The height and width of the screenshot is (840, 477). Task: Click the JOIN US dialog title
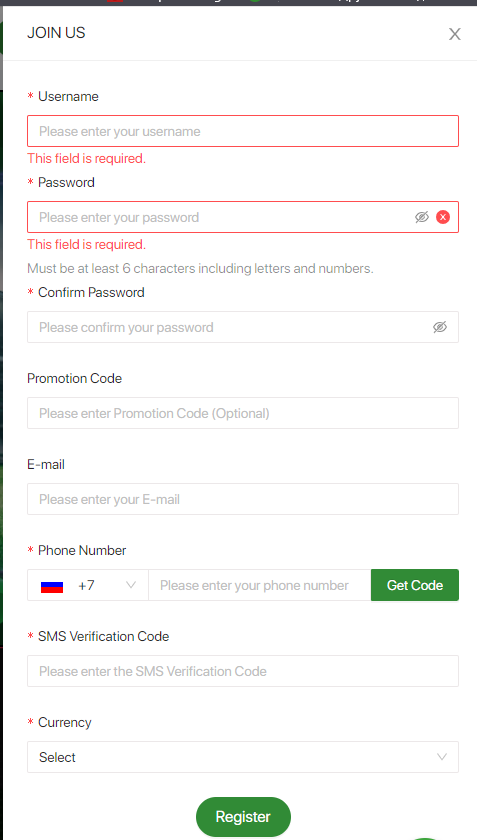[56, 33]
